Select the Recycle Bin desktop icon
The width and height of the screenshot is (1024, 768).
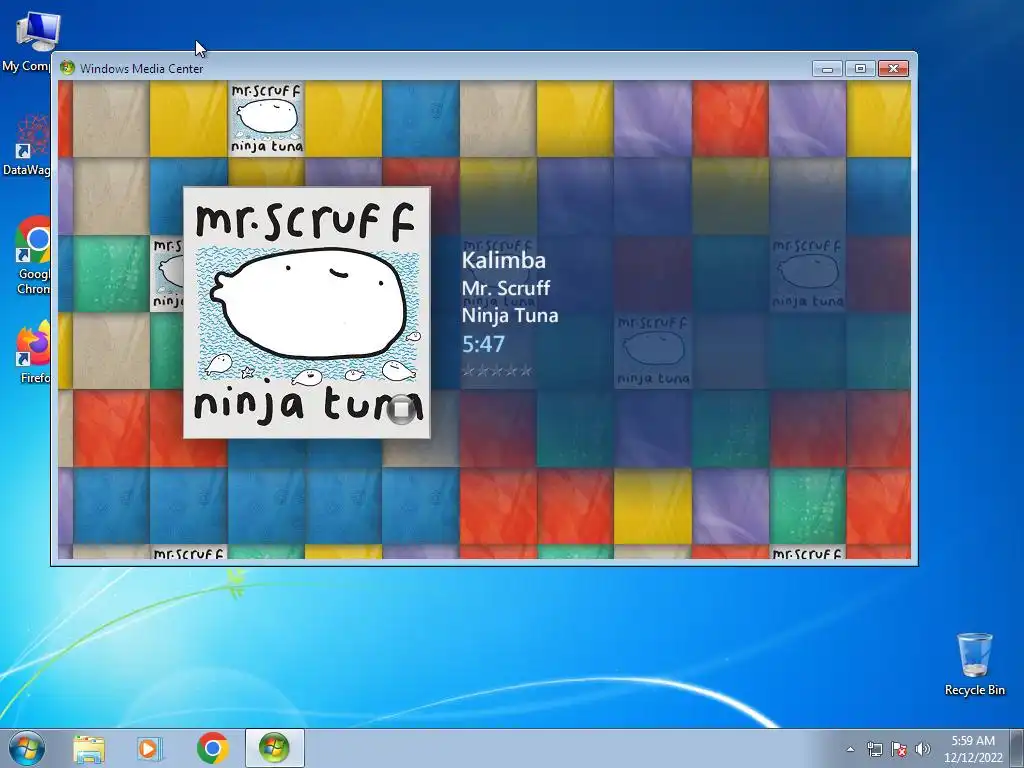pyautogui.click(x=974, y=664)
